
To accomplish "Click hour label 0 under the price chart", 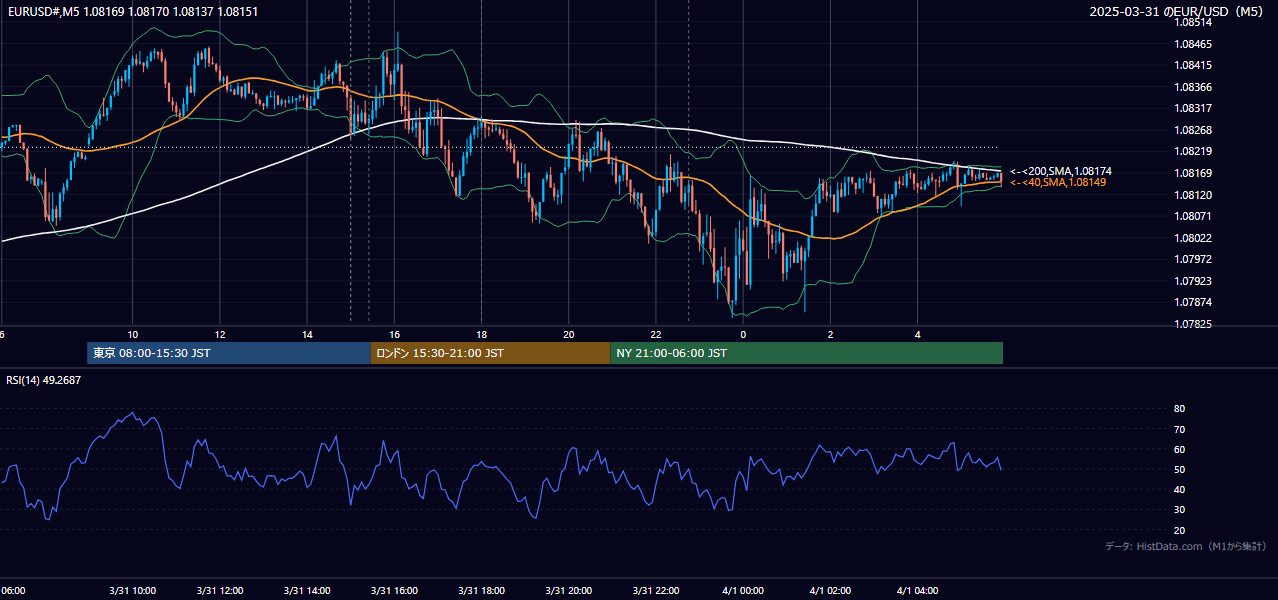I will (x=743, y=334).
